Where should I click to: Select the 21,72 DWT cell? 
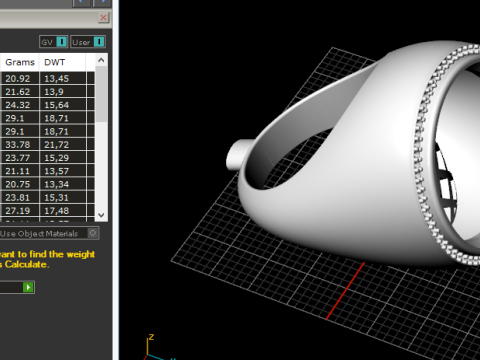[x=63, y=145]
